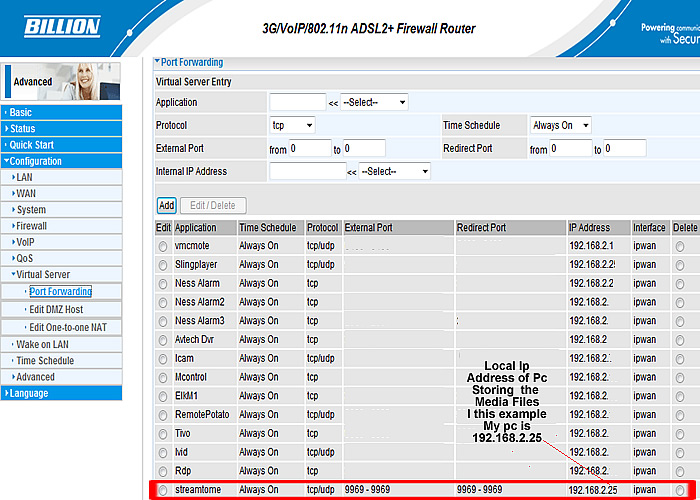Open the VoIP configuration item

pos(62,242)
